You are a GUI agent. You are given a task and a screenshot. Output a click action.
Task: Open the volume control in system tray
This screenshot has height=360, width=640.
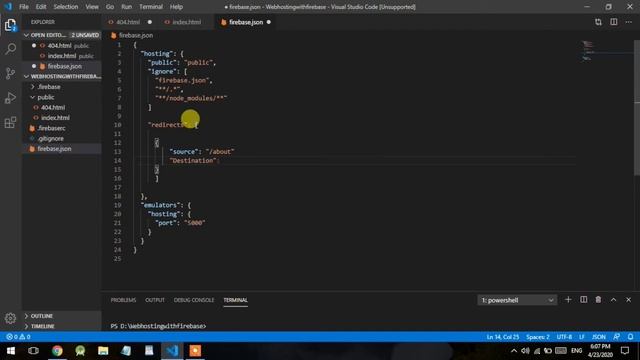click(x=525, y=351)
